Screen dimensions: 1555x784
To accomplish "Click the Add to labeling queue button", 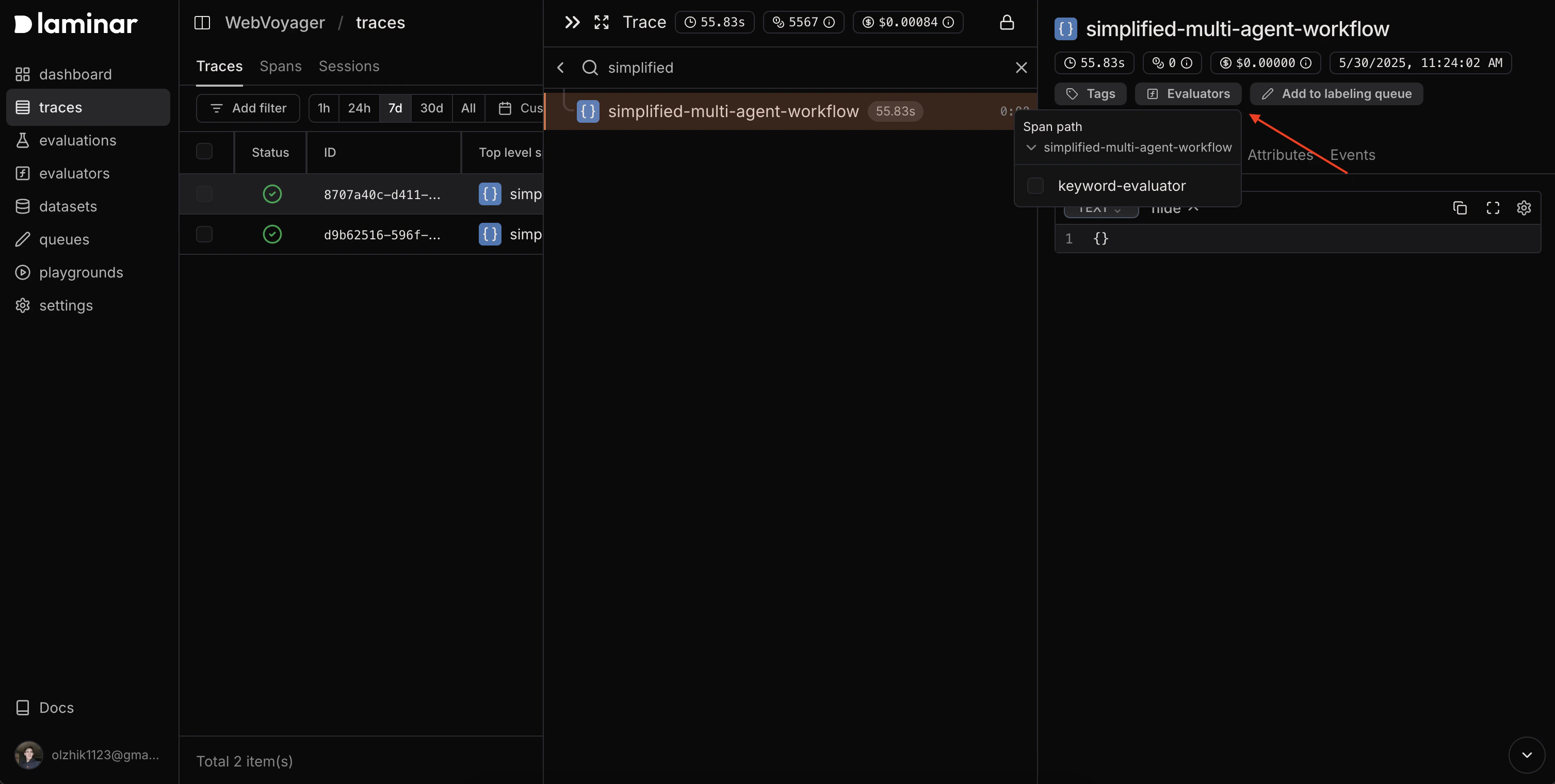I will pyautogui.click(x=1336, y=93).
